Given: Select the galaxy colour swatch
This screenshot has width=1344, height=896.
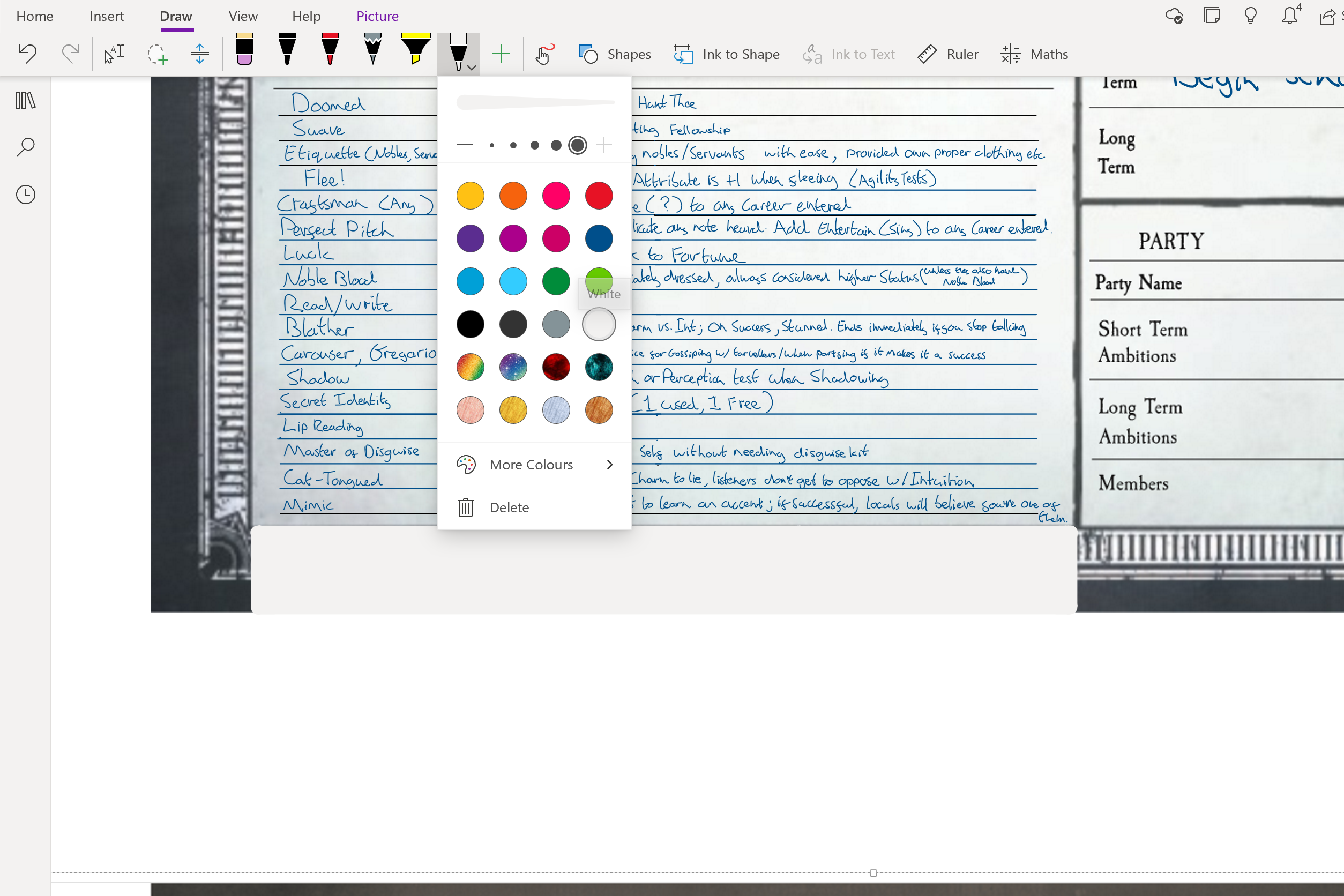Looking at the screenshot, I should pyautogui.click(x=512, y=367).
